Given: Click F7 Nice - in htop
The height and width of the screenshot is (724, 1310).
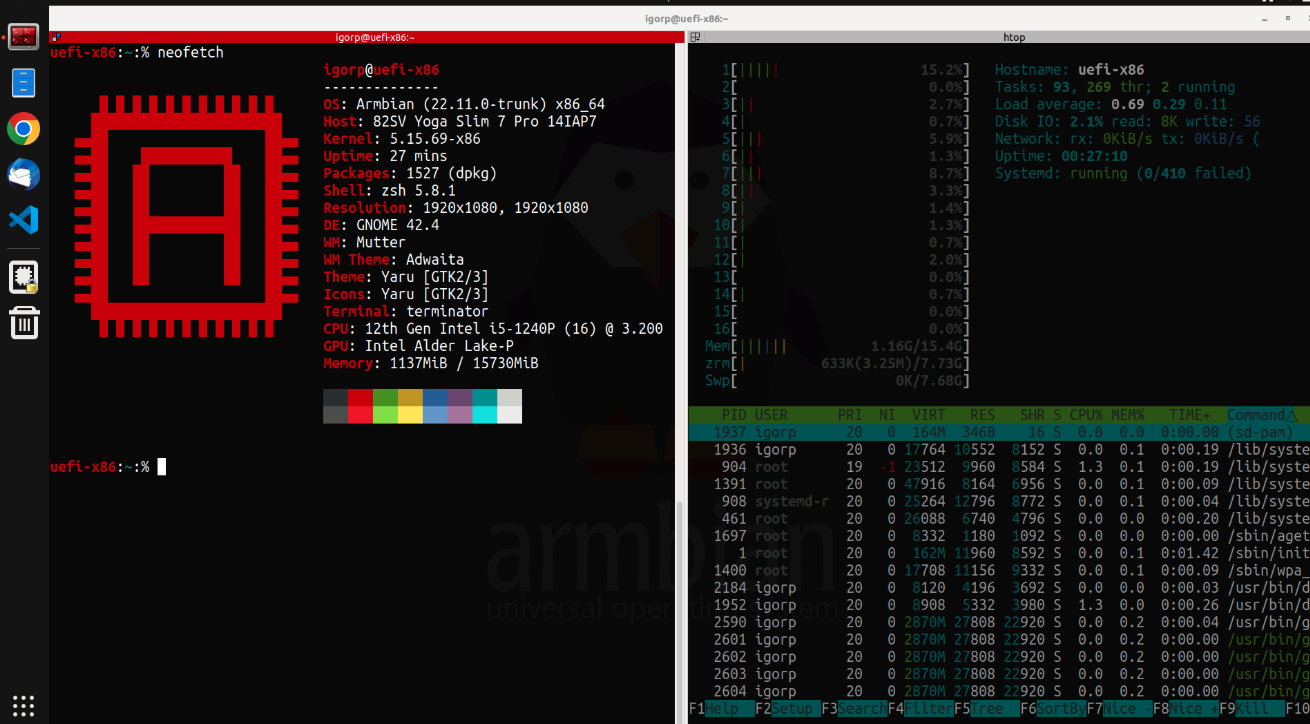Looking at the screenshot, I should tap(1119, 708).
